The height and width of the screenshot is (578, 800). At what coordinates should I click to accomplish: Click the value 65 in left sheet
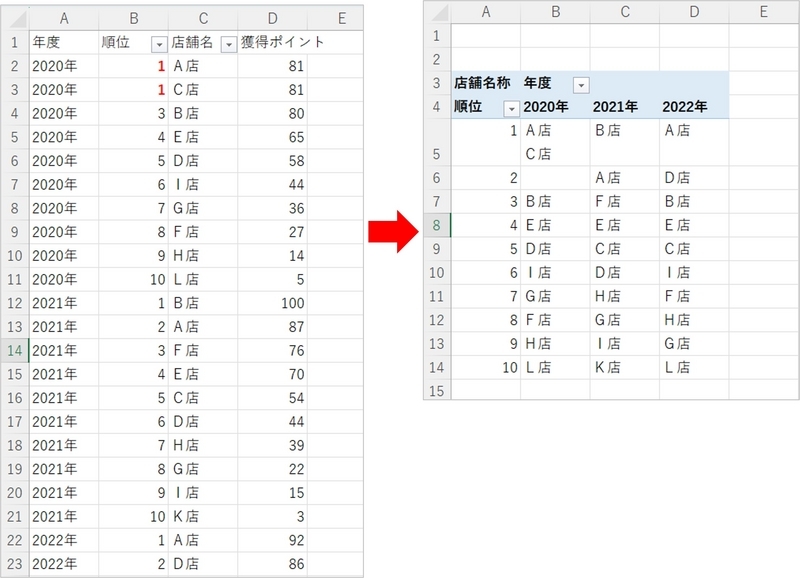(x=272, y=137)
